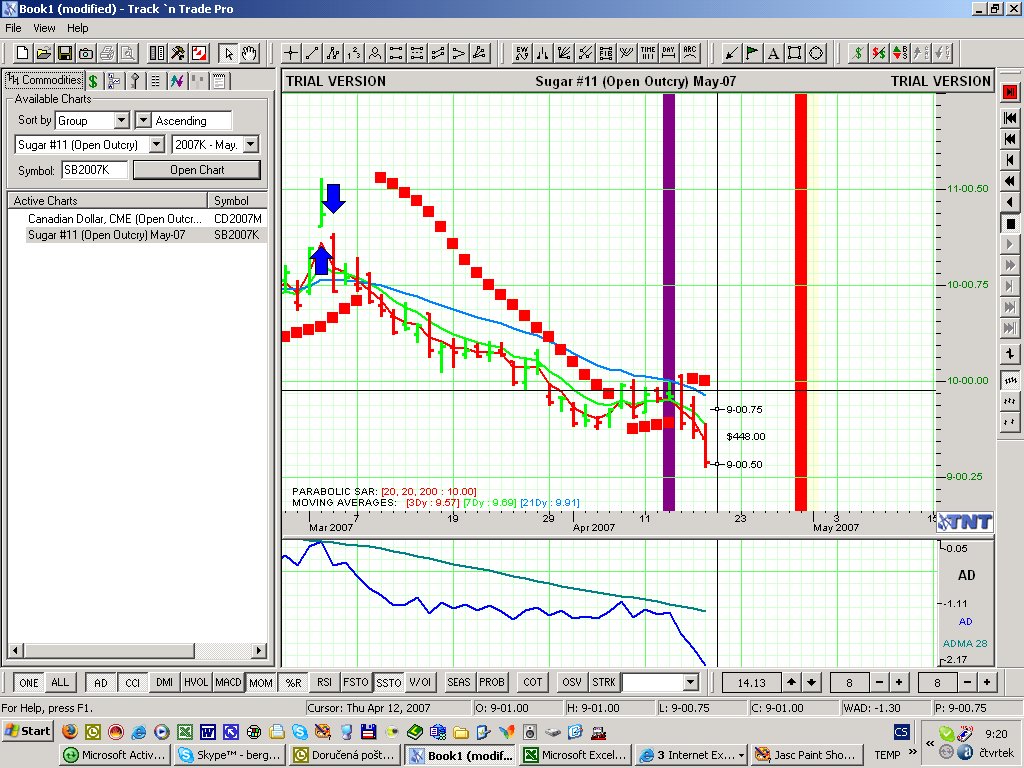Screen dimensions: 1024x768
Task: Toggle the AD indicator
Action: [101, 682]
